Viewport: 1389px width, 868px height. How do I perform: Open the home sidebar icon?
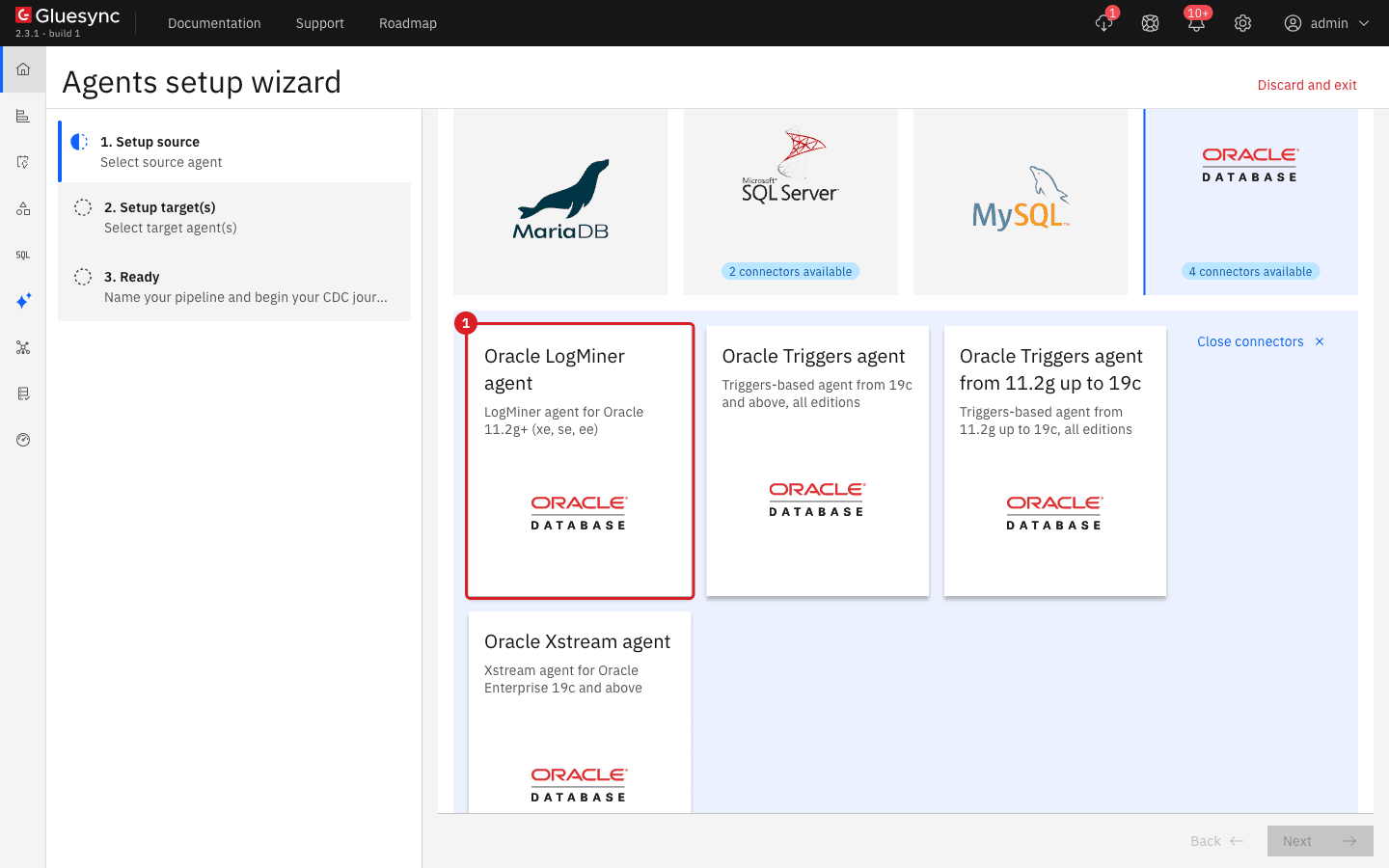click(x=23, y=69)
